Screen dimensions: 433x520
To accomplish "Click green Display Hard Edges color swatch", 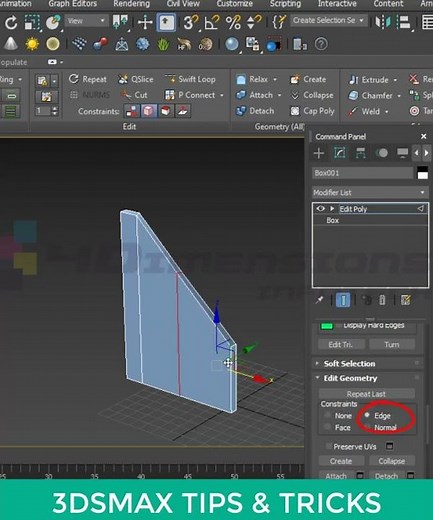I will (327, 326).
